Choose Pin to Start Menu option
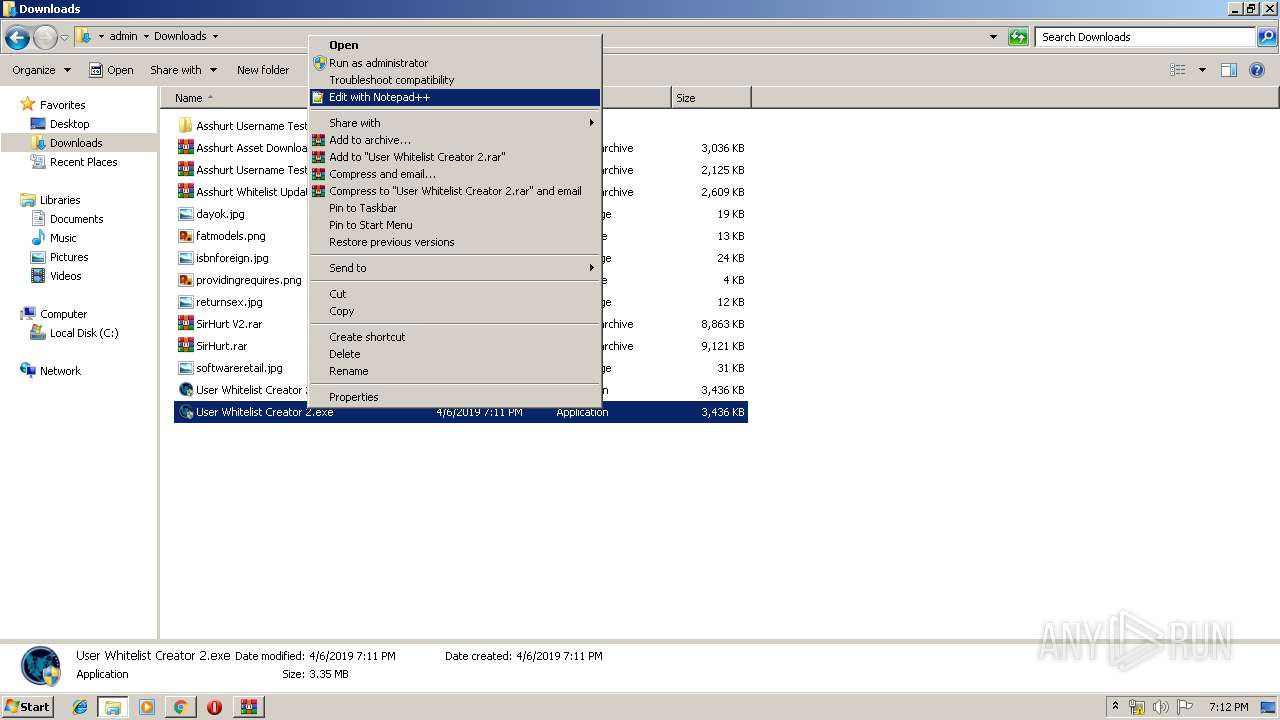 [x=455, y=225]
